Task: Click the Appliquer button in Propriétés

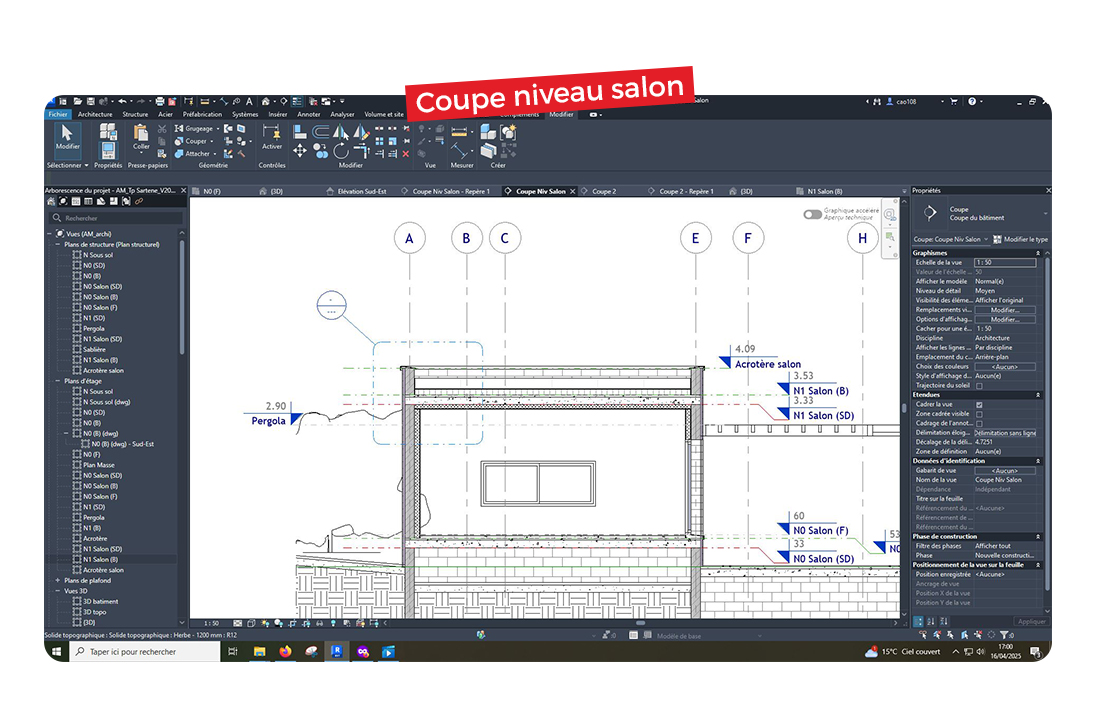Action: click(x=1031, y=622)
